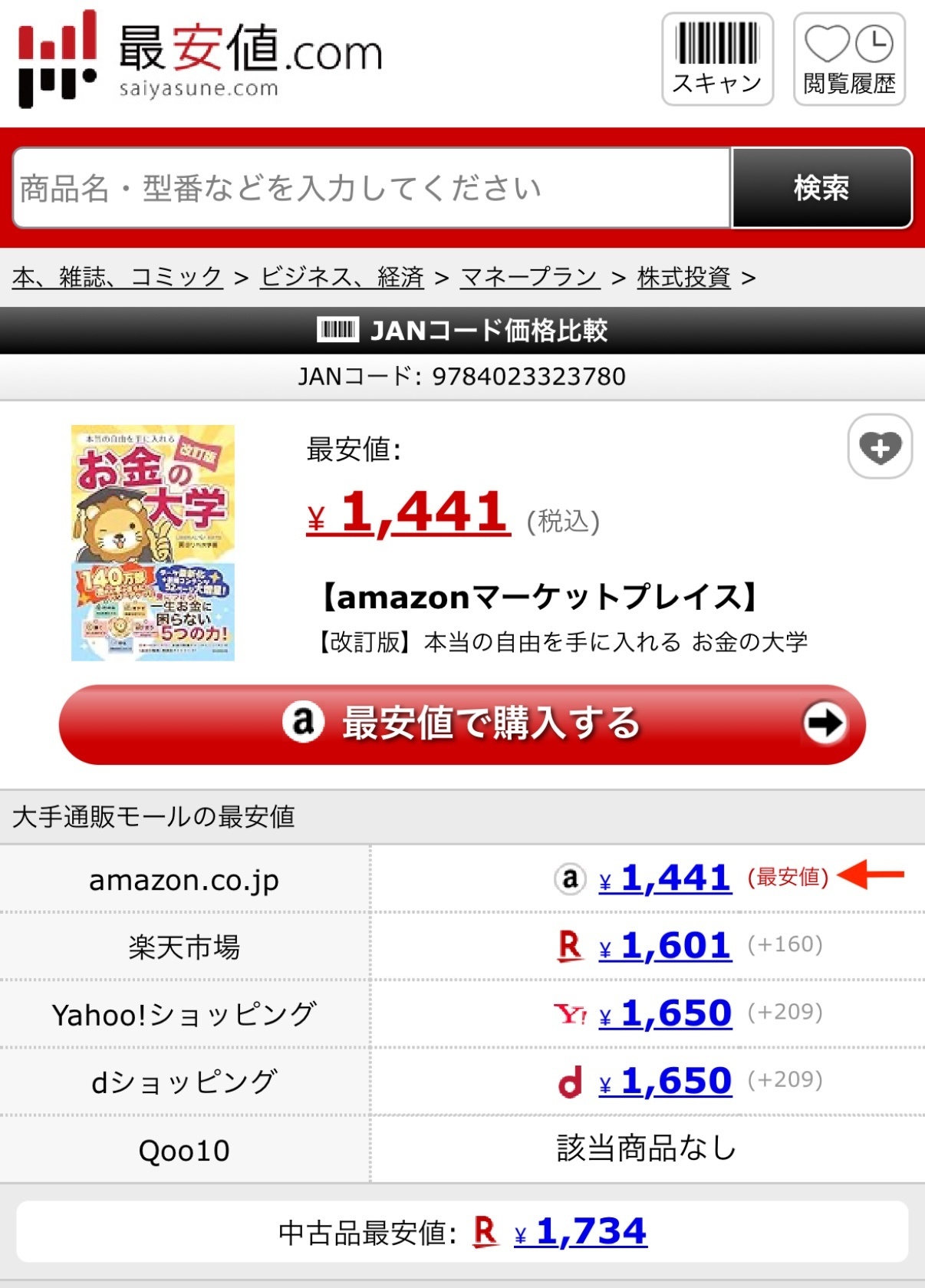Open used item lowest price ¥1,734
This screenshot has width=925, height=1288.
pos(581,1232)
